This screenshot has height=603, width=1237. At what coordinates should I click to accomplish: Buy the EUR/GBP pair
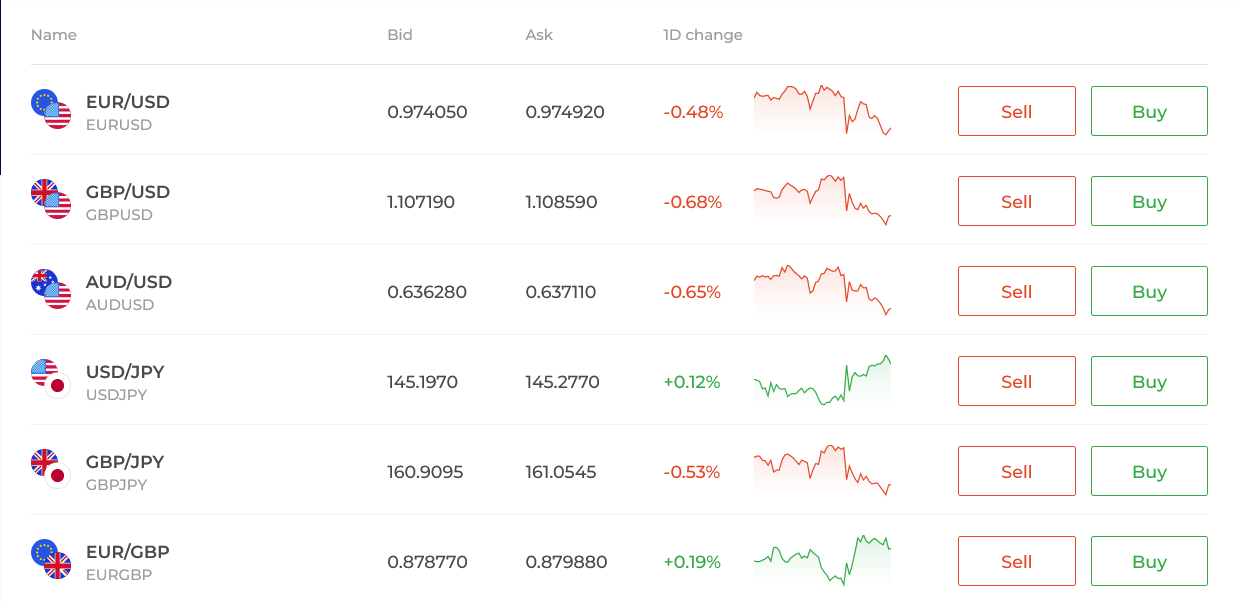[x=1149, y=561]
